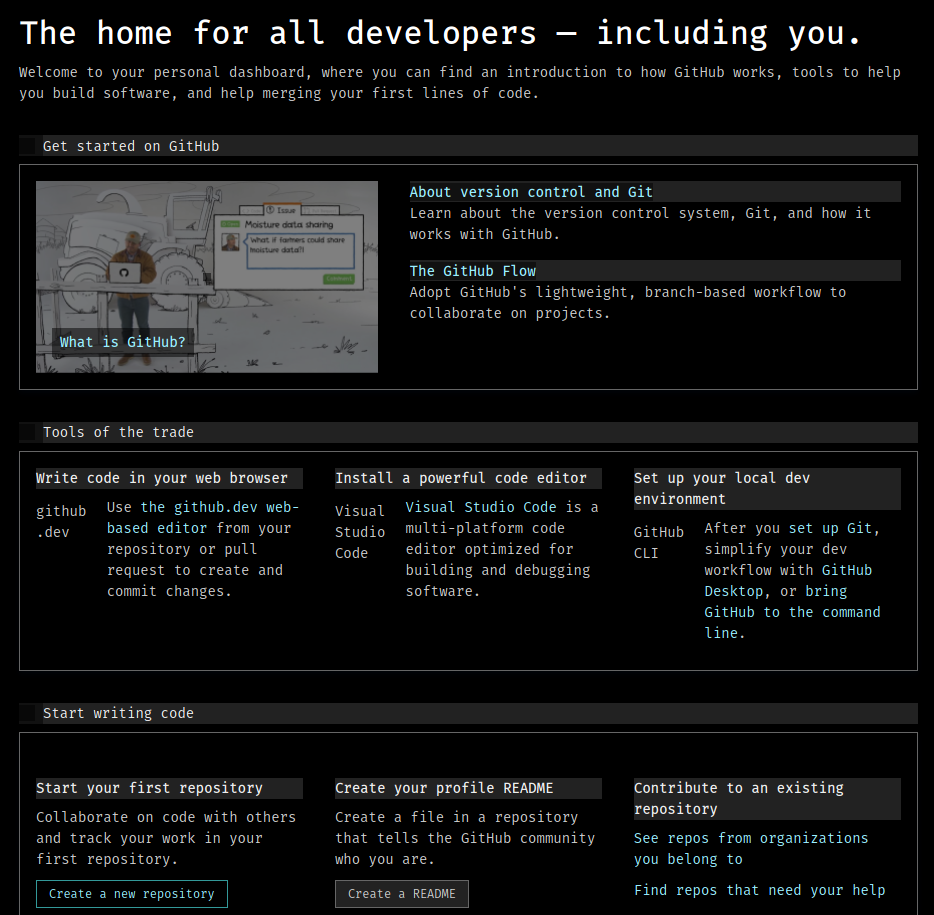Open See repos from organizations you belong to

751,848
